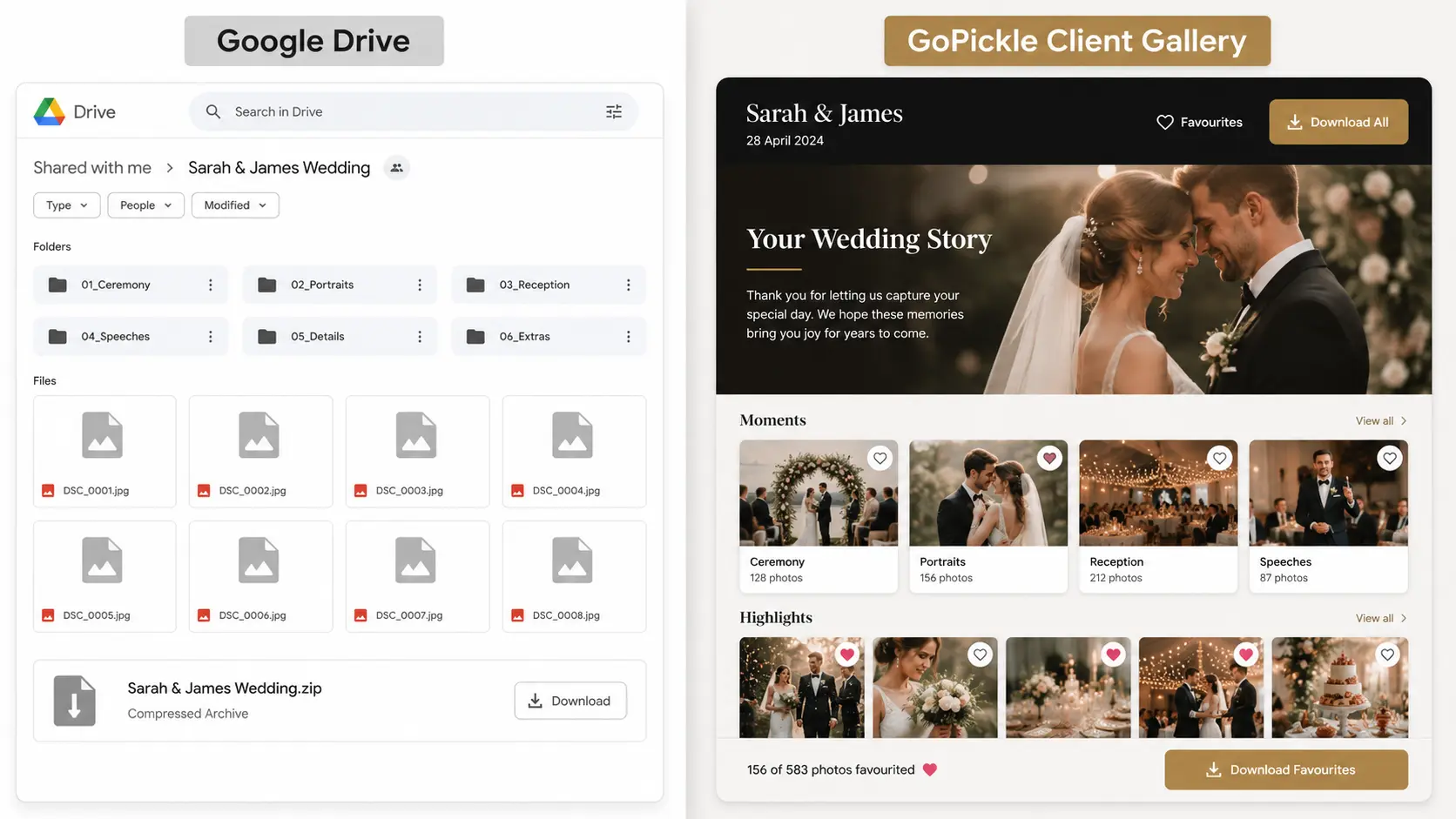Click the '28 April 2024' date text

click(785, 140)
